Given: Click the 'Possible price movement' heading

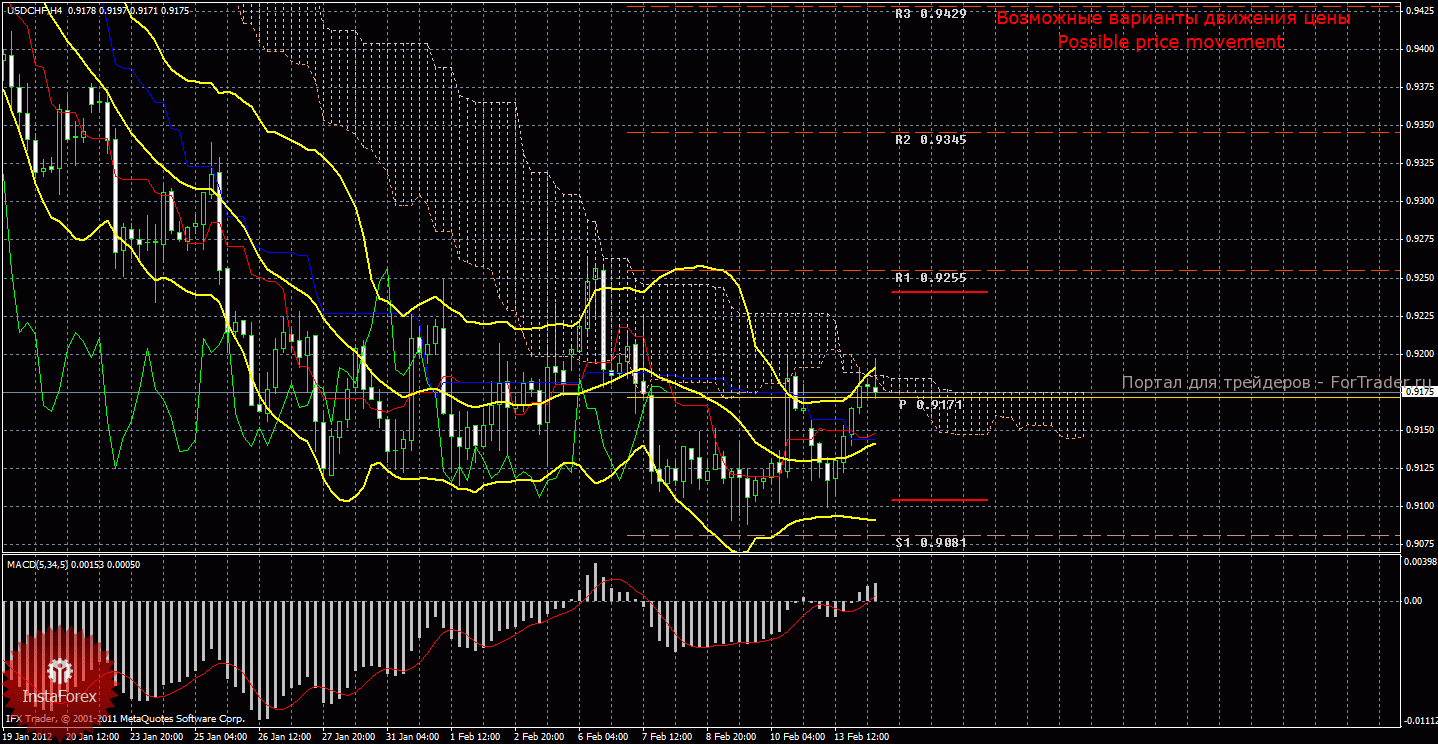Looking at the screenshot, I should [x=1170, y=42].
